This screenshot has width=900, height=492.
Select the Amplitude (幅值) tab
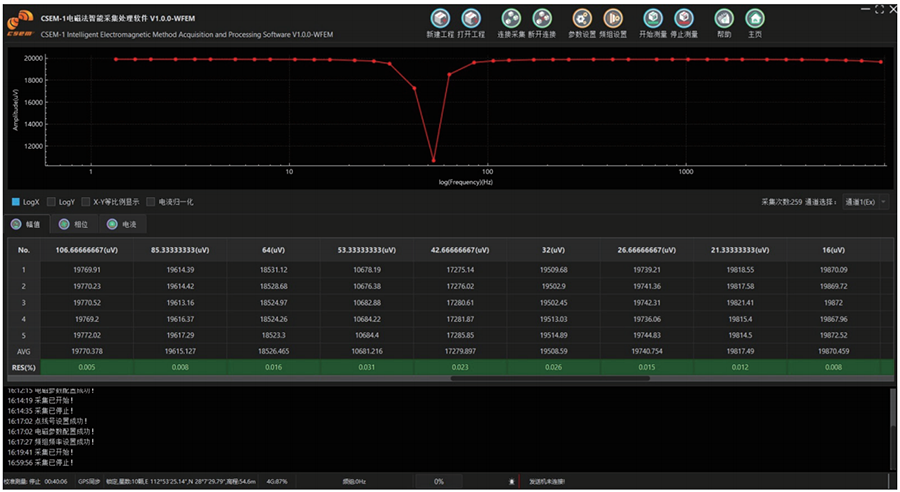point(26,225)
